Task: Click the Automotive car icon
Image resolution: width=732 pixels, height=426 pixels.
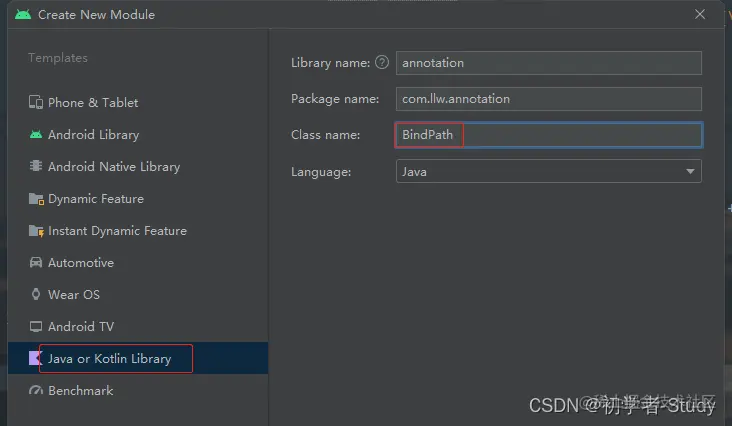Action: tap(36, 262)
